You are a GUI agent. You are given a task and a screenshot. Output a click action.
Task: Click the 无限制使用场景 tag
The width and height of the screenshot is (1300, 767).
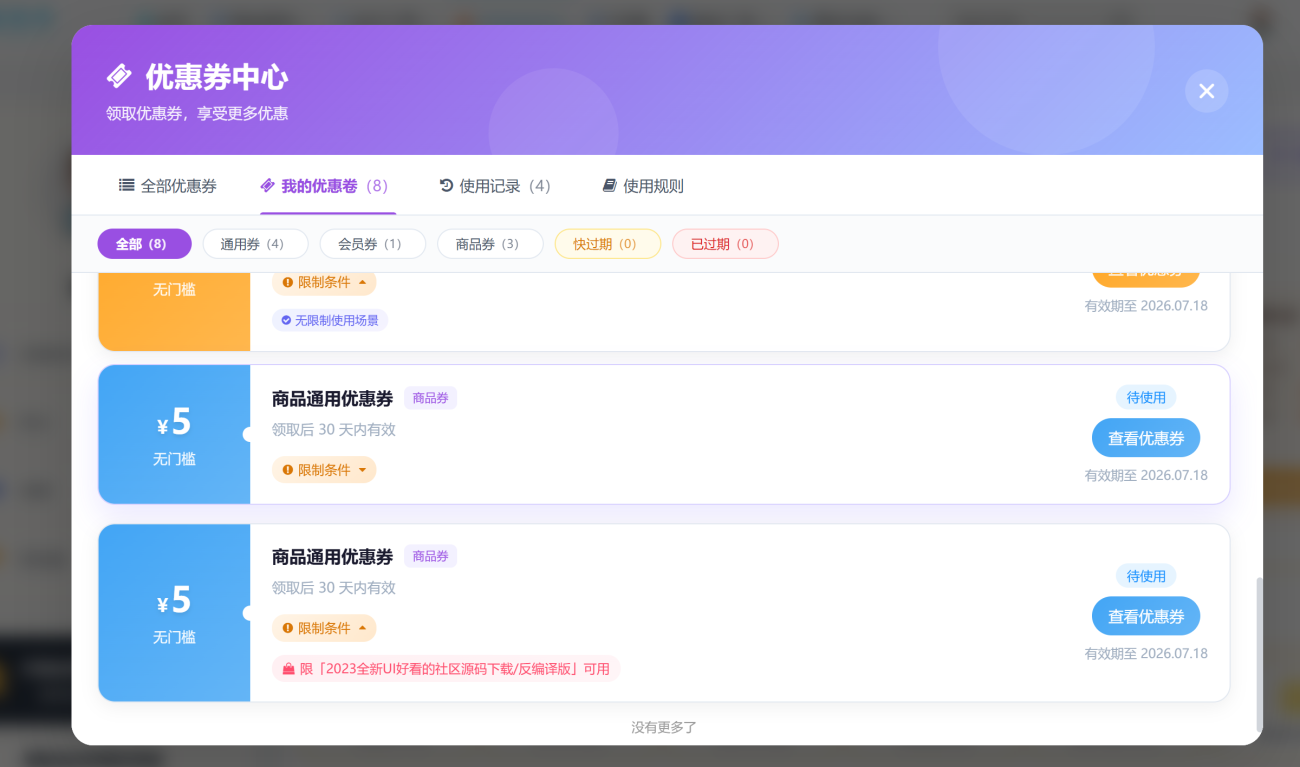coord(330,321)
